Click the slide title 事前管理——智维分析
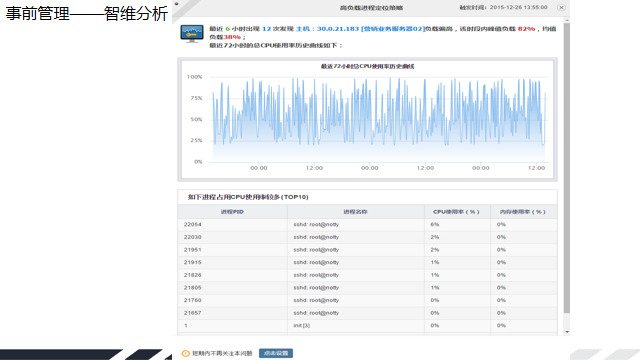 coord(87,14)
